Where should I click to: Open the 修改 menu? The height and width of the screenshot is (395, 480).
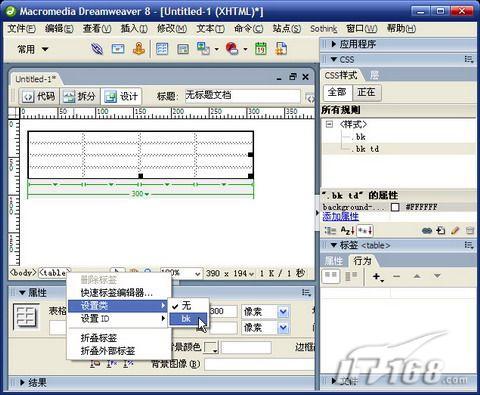(172, 29)
